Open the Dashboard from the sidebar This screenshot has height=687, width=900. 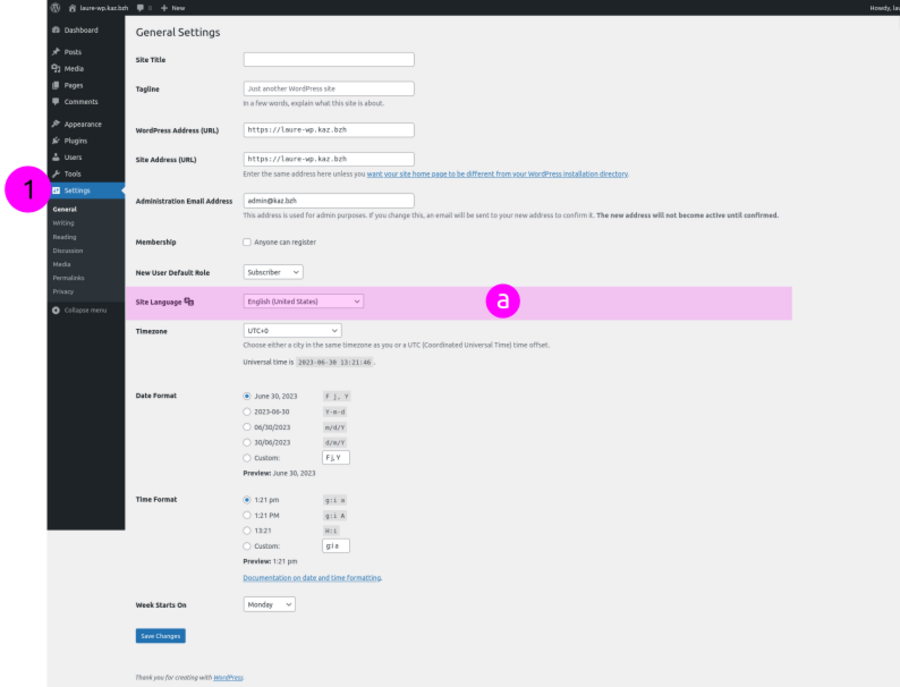(57, 30)
